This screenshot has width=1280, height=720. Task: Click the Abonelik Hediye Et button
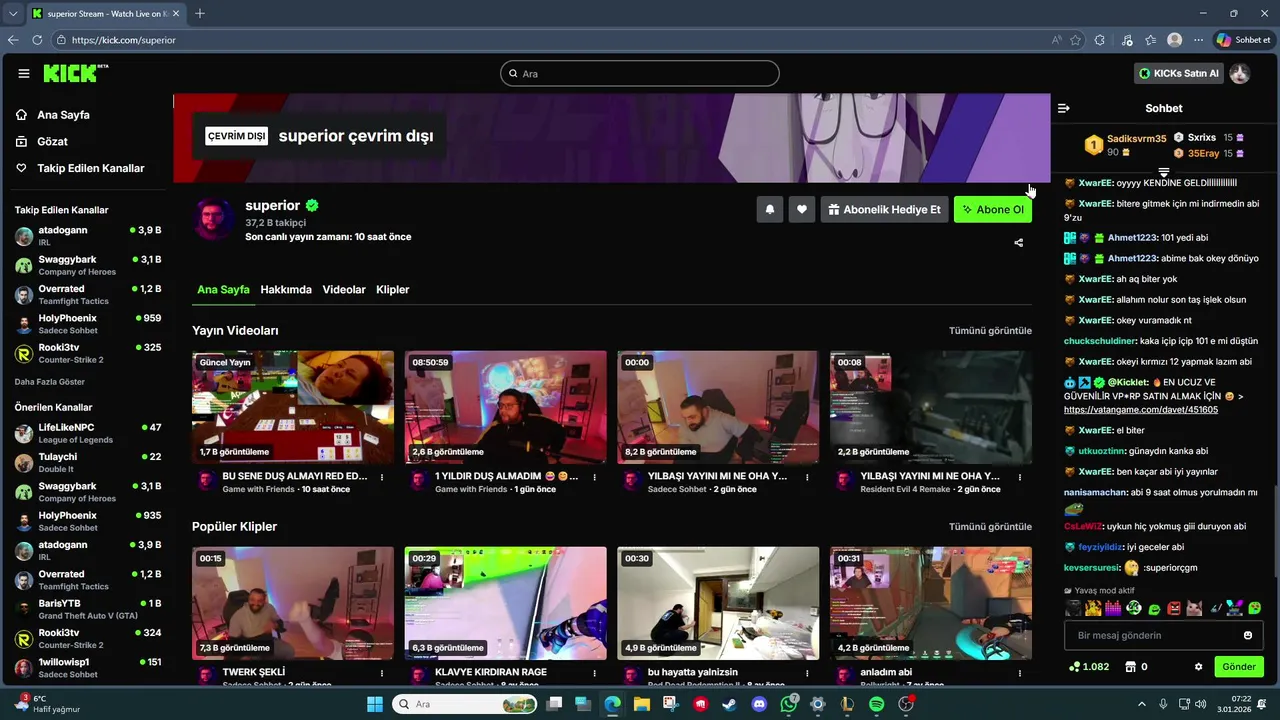[884, 209]
